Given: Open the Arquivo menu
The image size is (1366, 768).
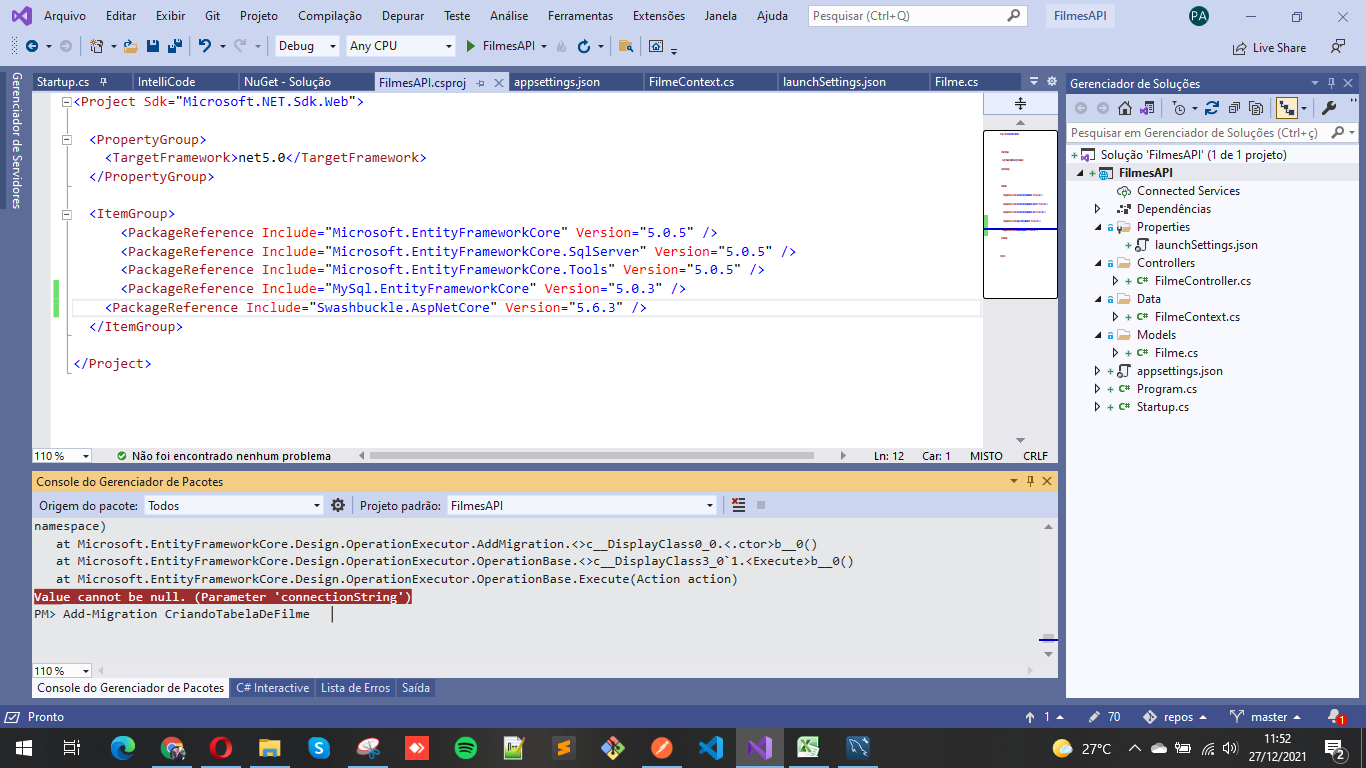Looking at the screenshot, I should (x=65, y=16).
